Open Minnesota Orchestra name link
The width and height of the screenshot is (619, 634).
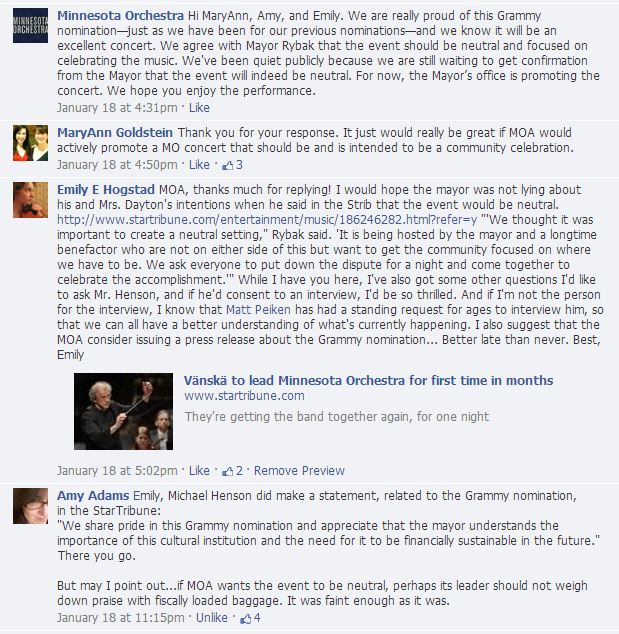coord(120,16)
